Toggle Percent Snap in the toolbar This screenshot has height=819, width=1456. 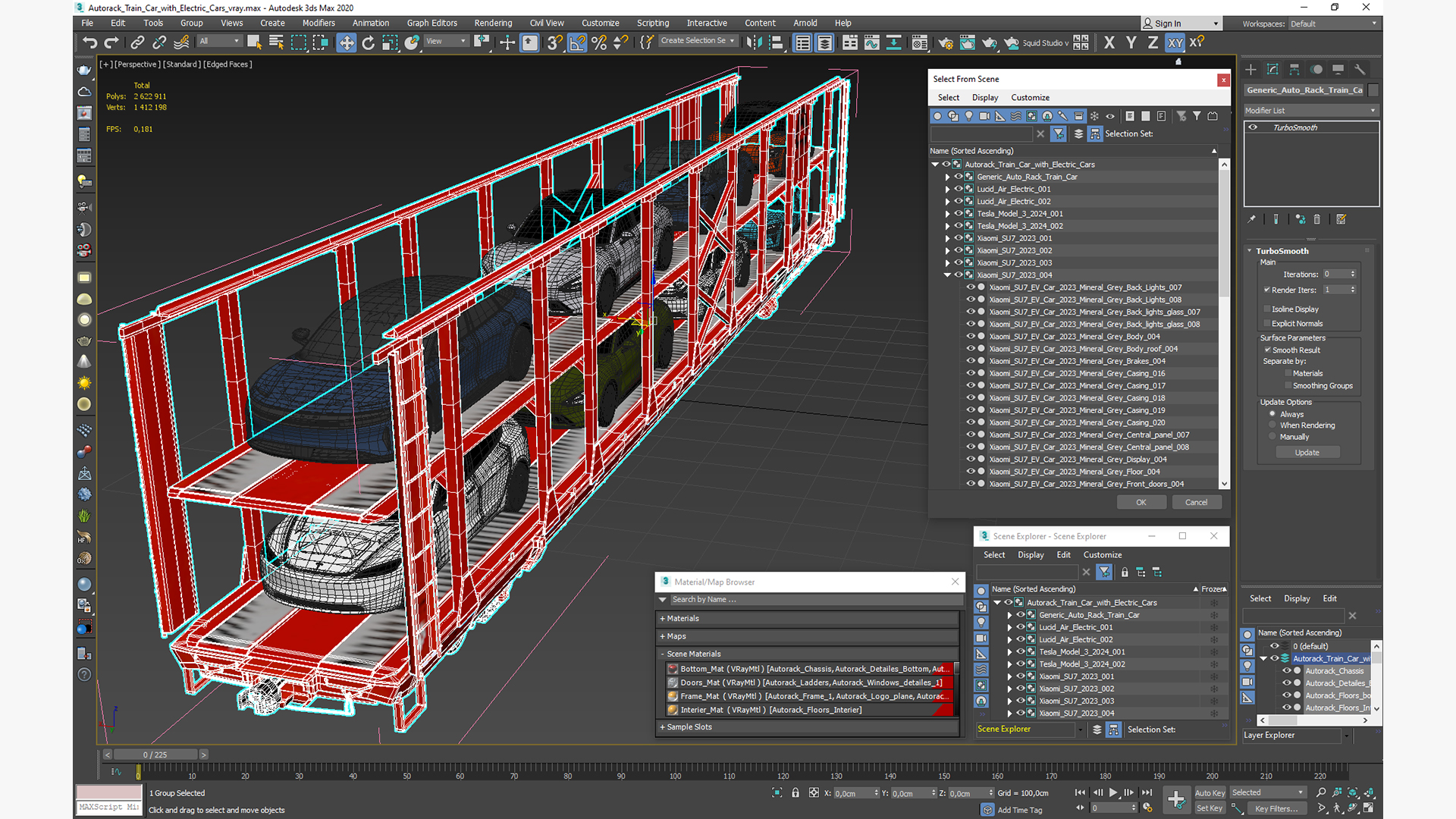pos(599,42)
